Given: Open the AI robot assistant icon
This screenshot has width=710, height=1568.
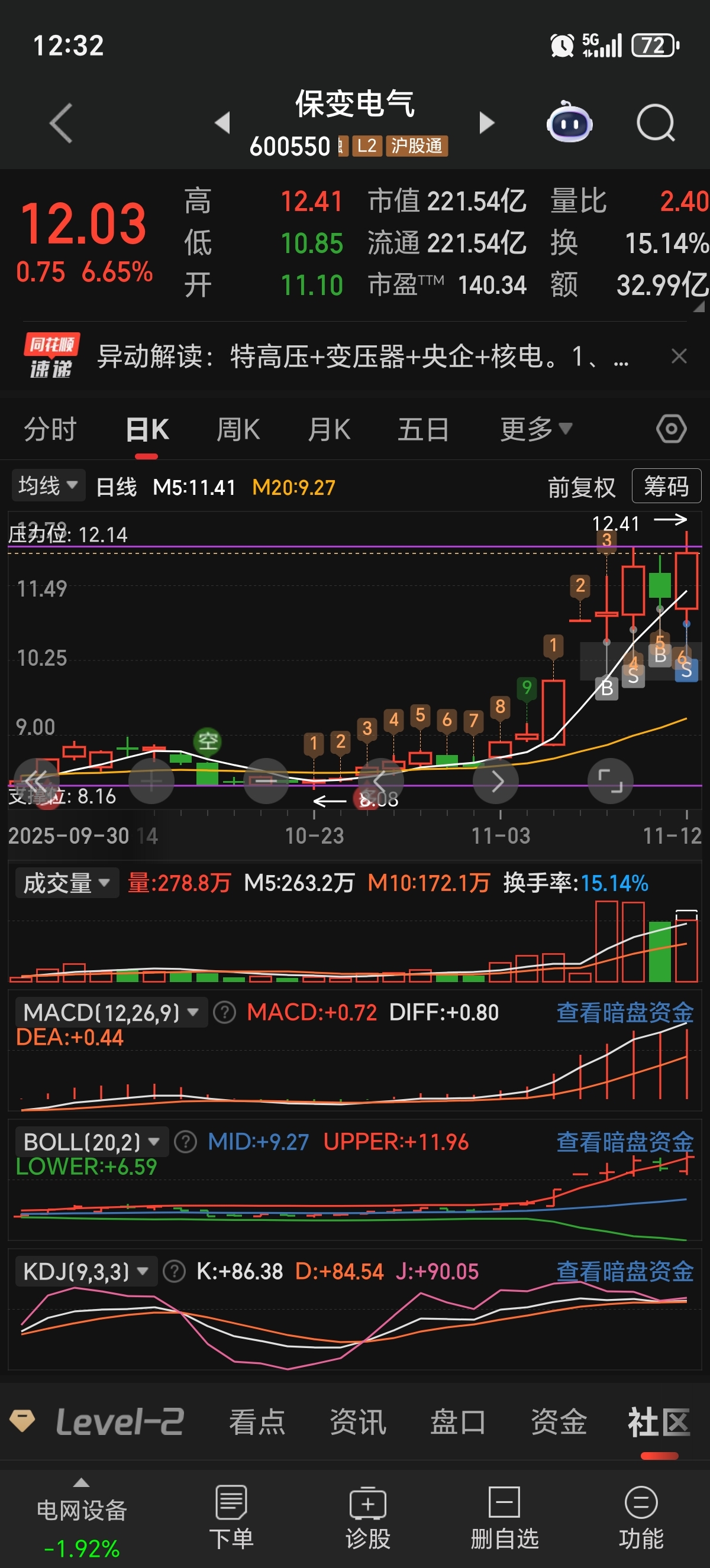Looking at the screenshot, I should pyautogui.click(x=569, y=122).
